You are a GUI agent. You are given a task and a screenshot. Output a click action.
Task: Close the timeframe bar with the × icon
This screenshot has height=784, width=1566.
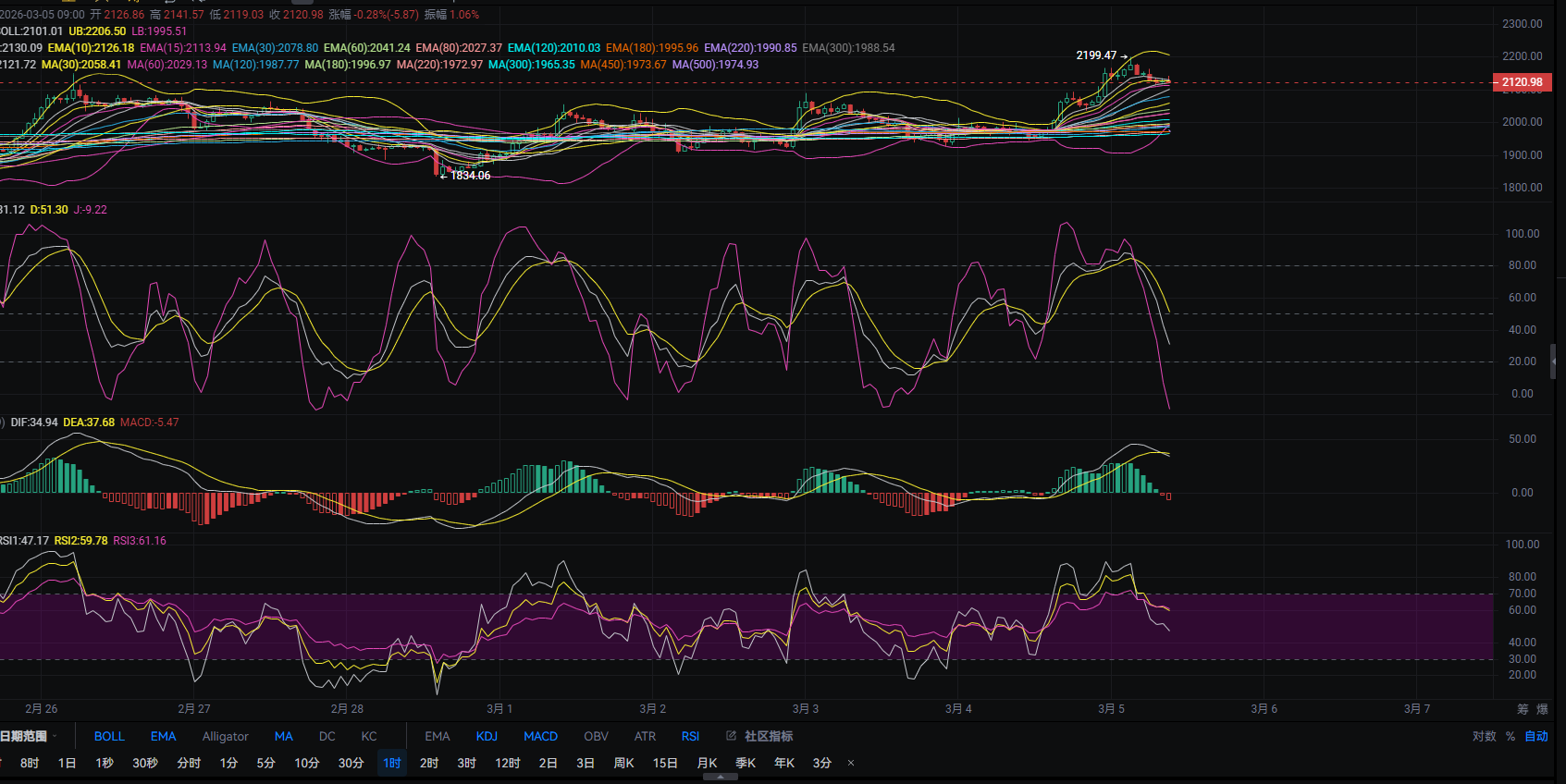[x=851, y=763]
